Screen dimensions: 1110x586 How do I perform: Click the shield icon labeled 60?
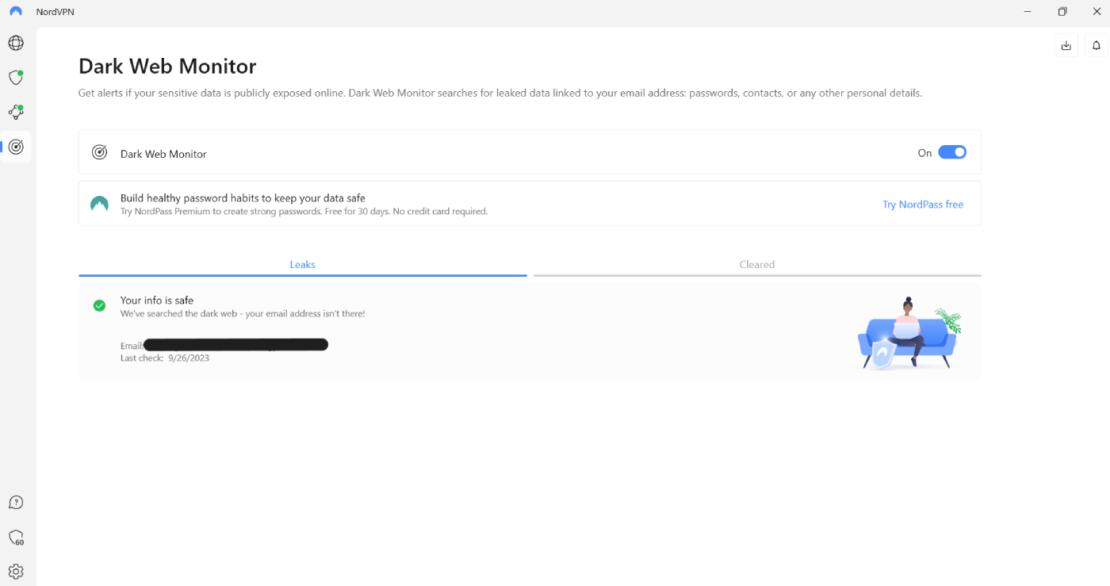(16, 538)
